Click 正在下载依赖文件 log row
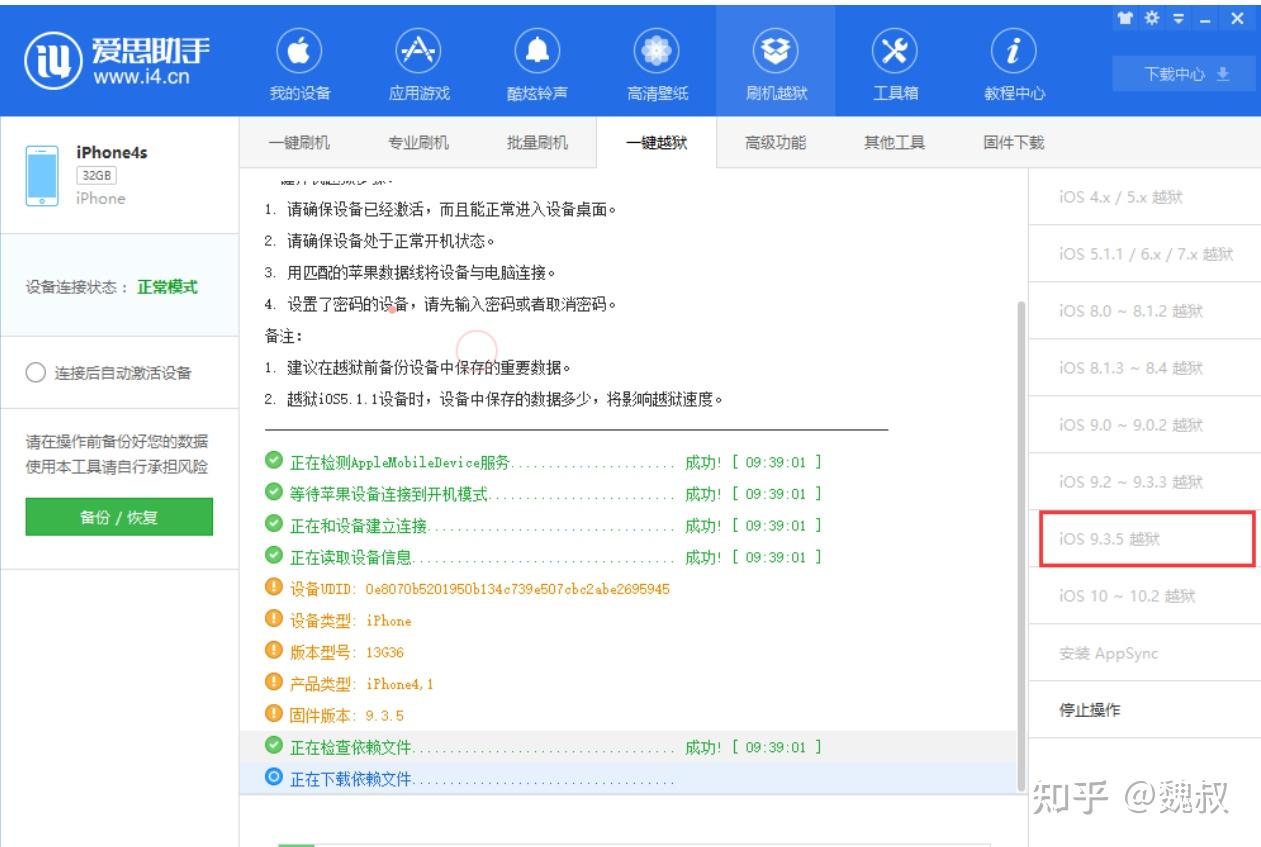Screen dimensions: 1261x847 [x=628, y=779]
